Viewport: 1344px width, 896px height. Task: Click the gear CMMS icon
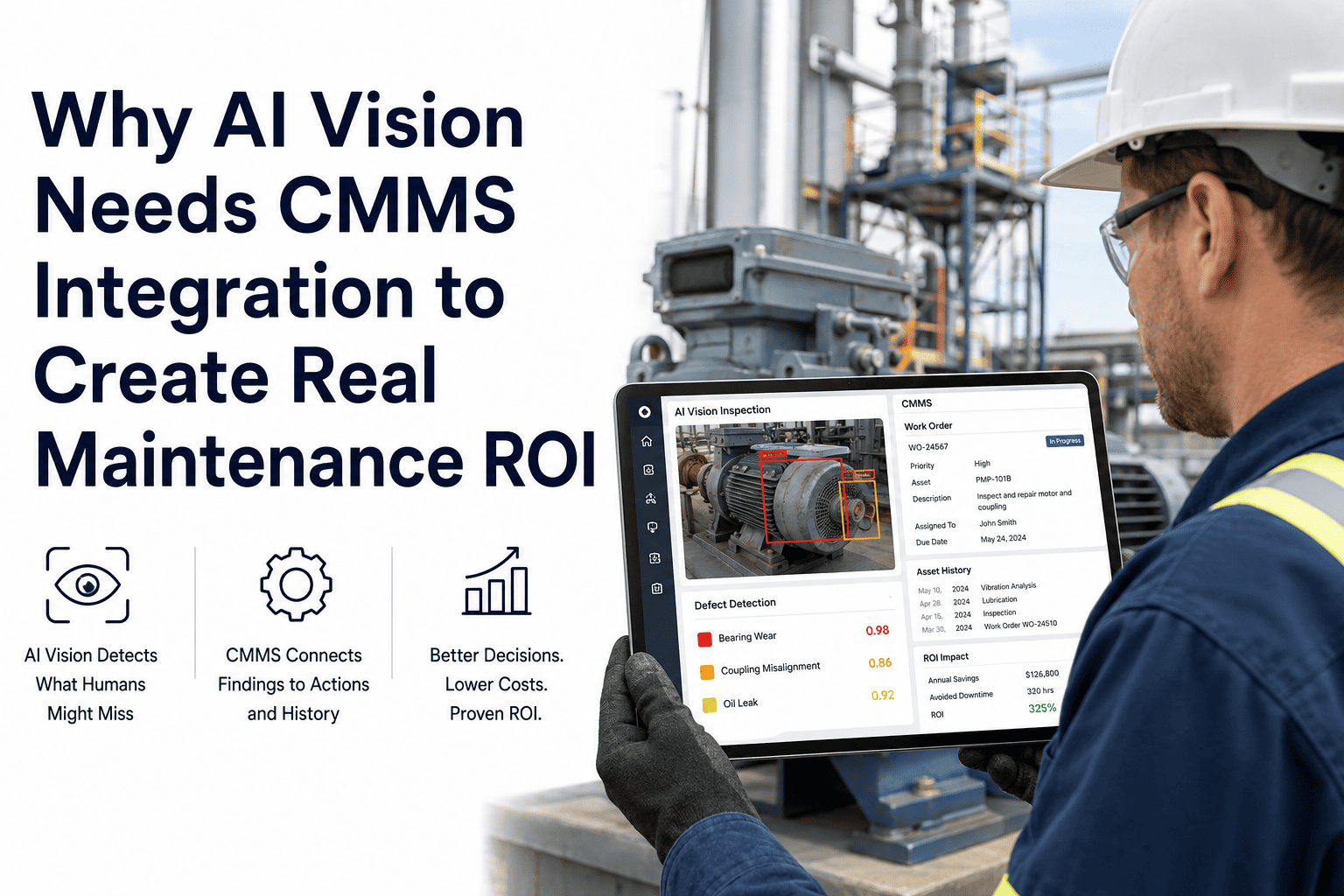pos(296,584)
